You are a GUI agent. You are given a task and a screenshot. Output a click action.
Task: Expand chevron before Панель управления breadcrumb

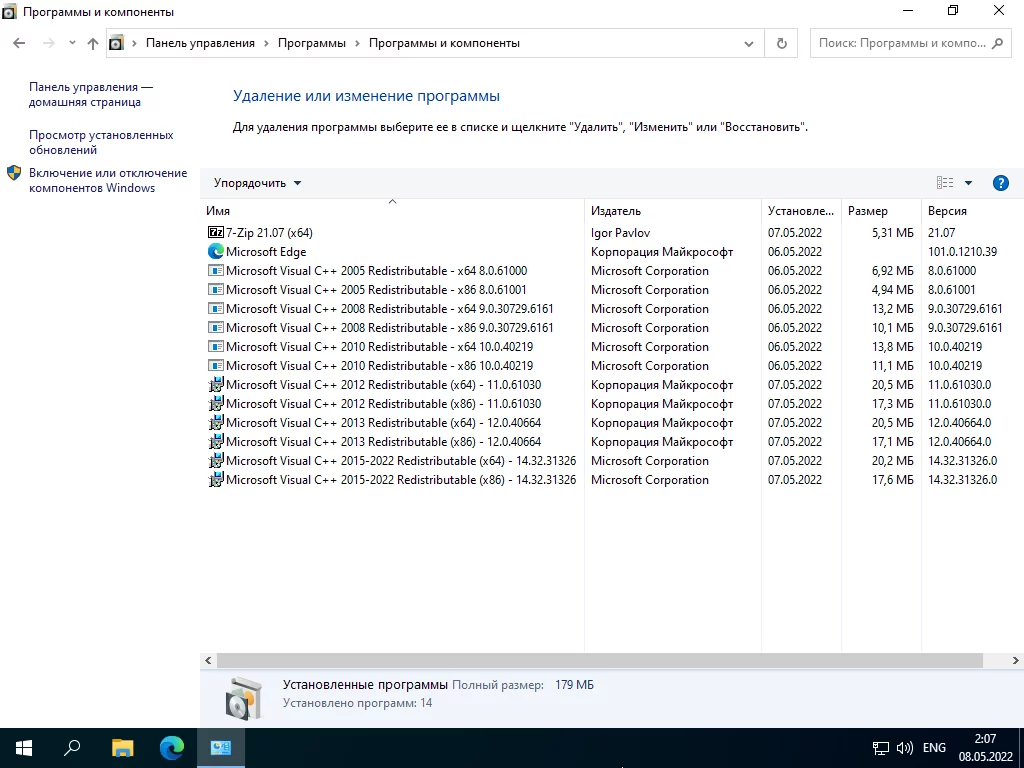point(135,43)
